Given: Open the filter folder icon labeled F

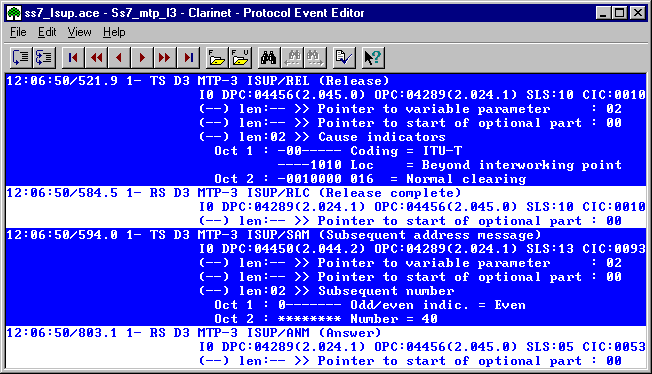Looking at the screenshot, I should tap(217, 57).
